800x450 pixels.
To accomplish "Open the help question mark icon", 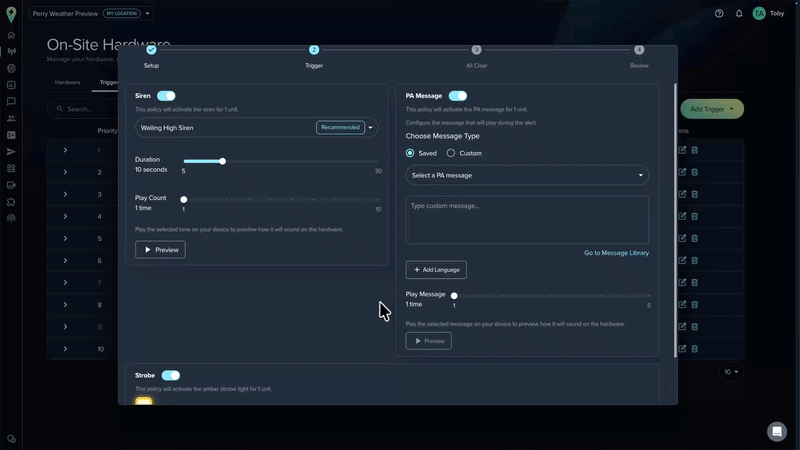I will [719, 14].
